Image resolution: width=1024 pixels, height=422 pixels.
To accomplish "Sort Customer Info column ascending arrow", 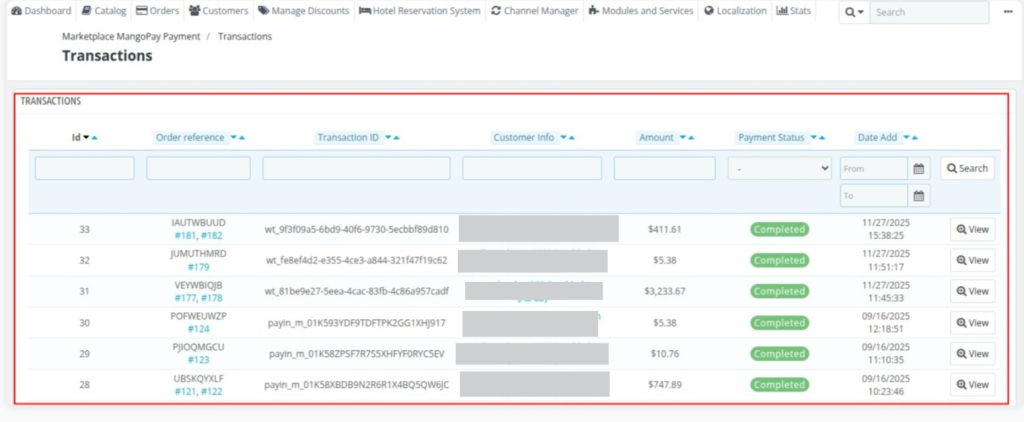I will point(572,138).
